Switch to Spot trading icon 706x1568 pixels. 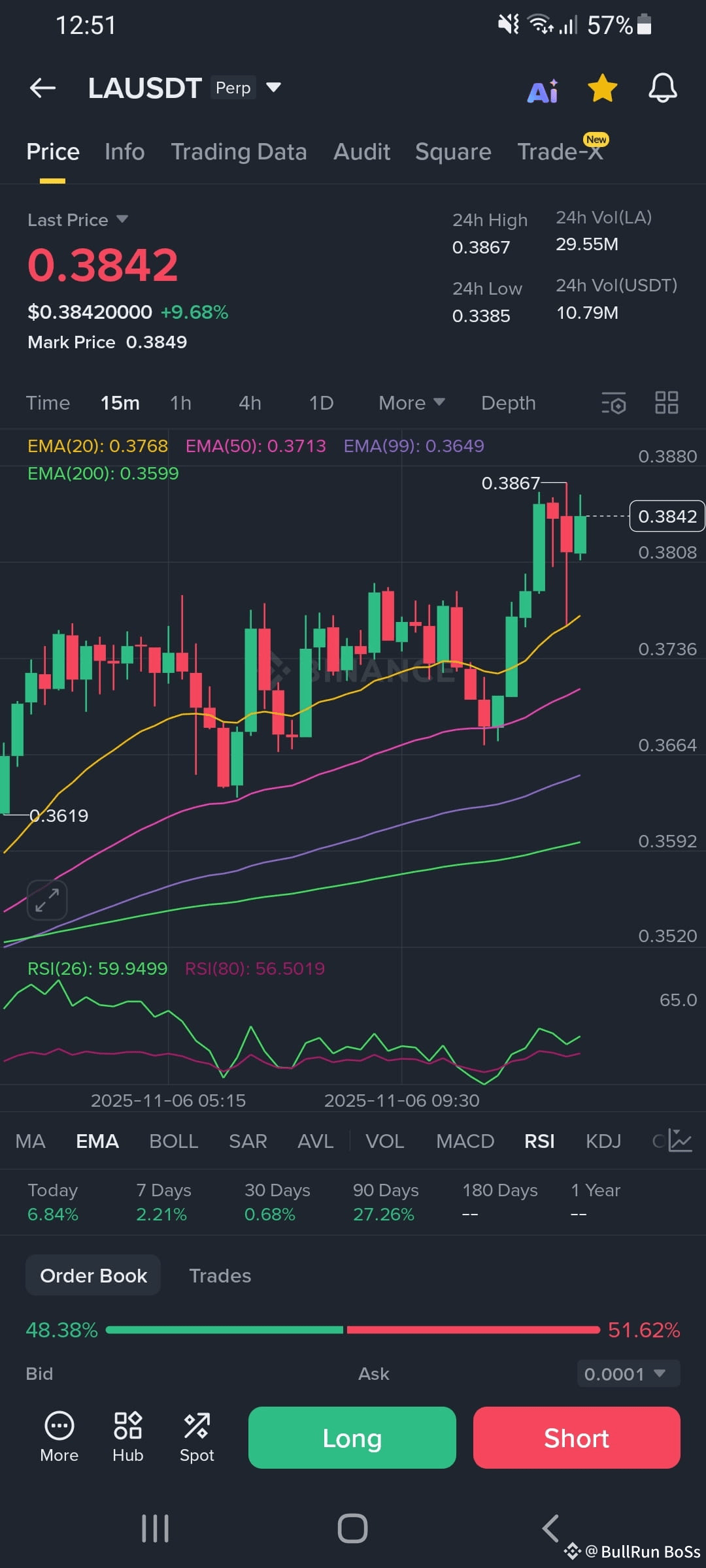tap(197, 1437)
